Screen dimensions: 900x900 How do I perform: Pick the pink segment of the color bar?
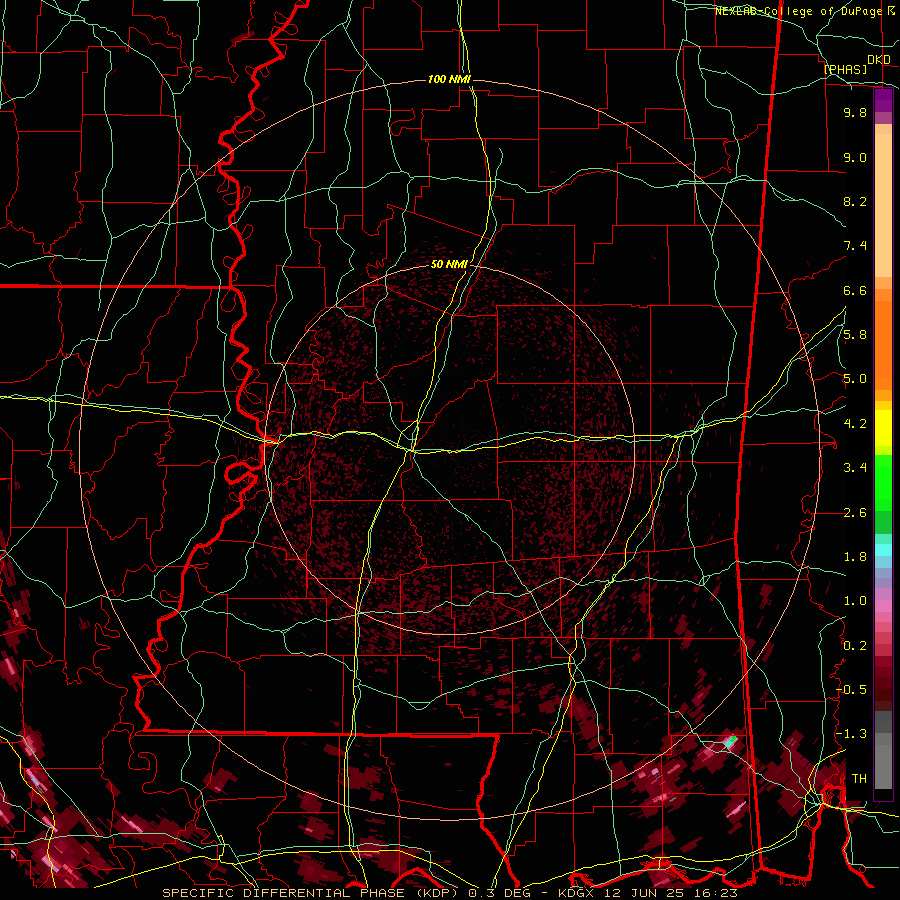(883, 606)
